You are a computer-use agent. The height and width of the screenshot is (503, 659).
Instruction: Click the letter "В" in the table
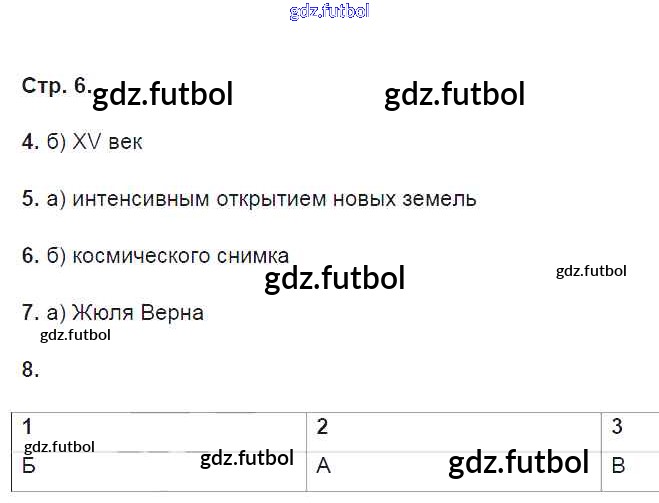click(618, 466)
